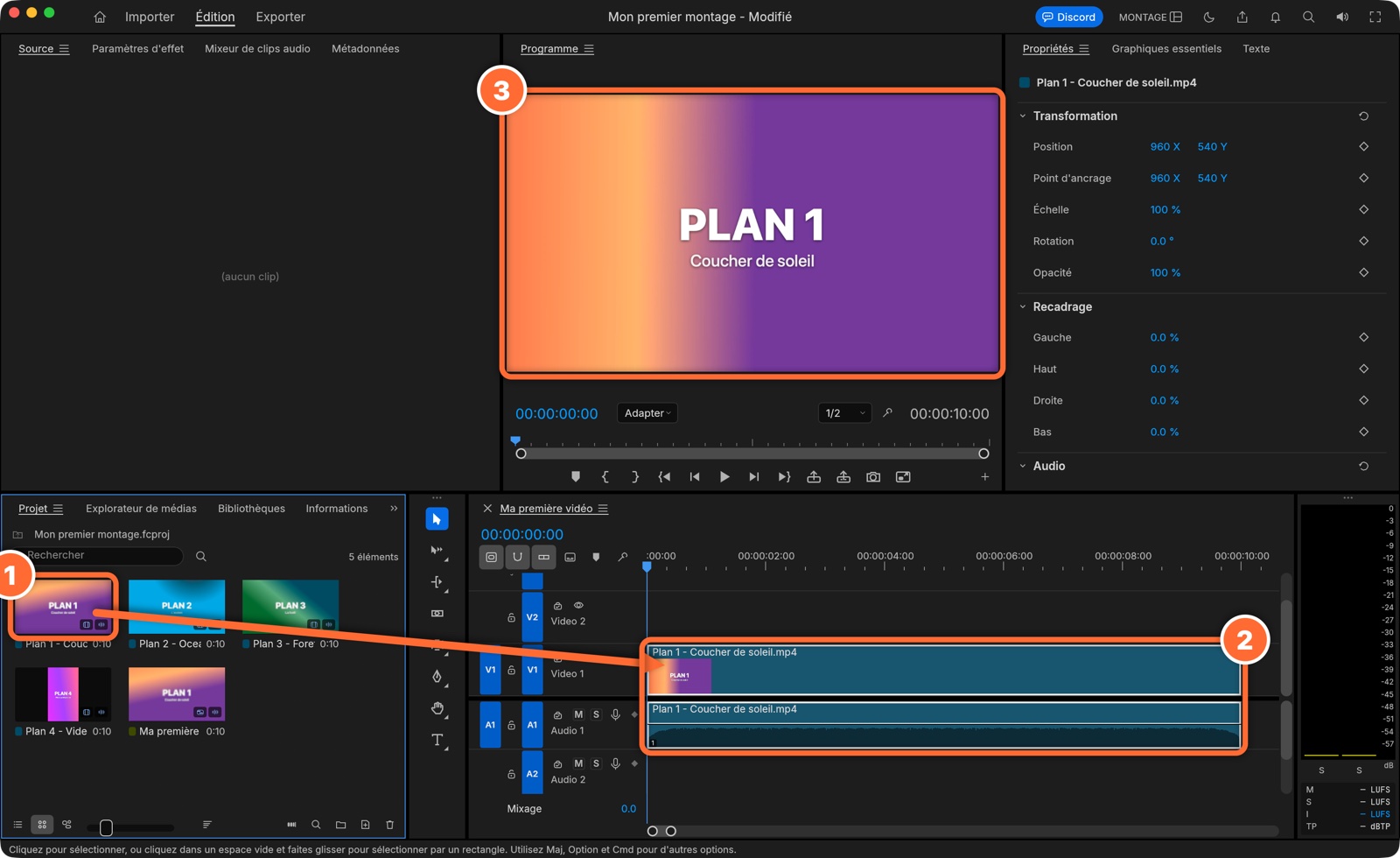Open the Explorateur de médias tab
This screenshot has width=1400, height=858.
click(x=141, y=509)
